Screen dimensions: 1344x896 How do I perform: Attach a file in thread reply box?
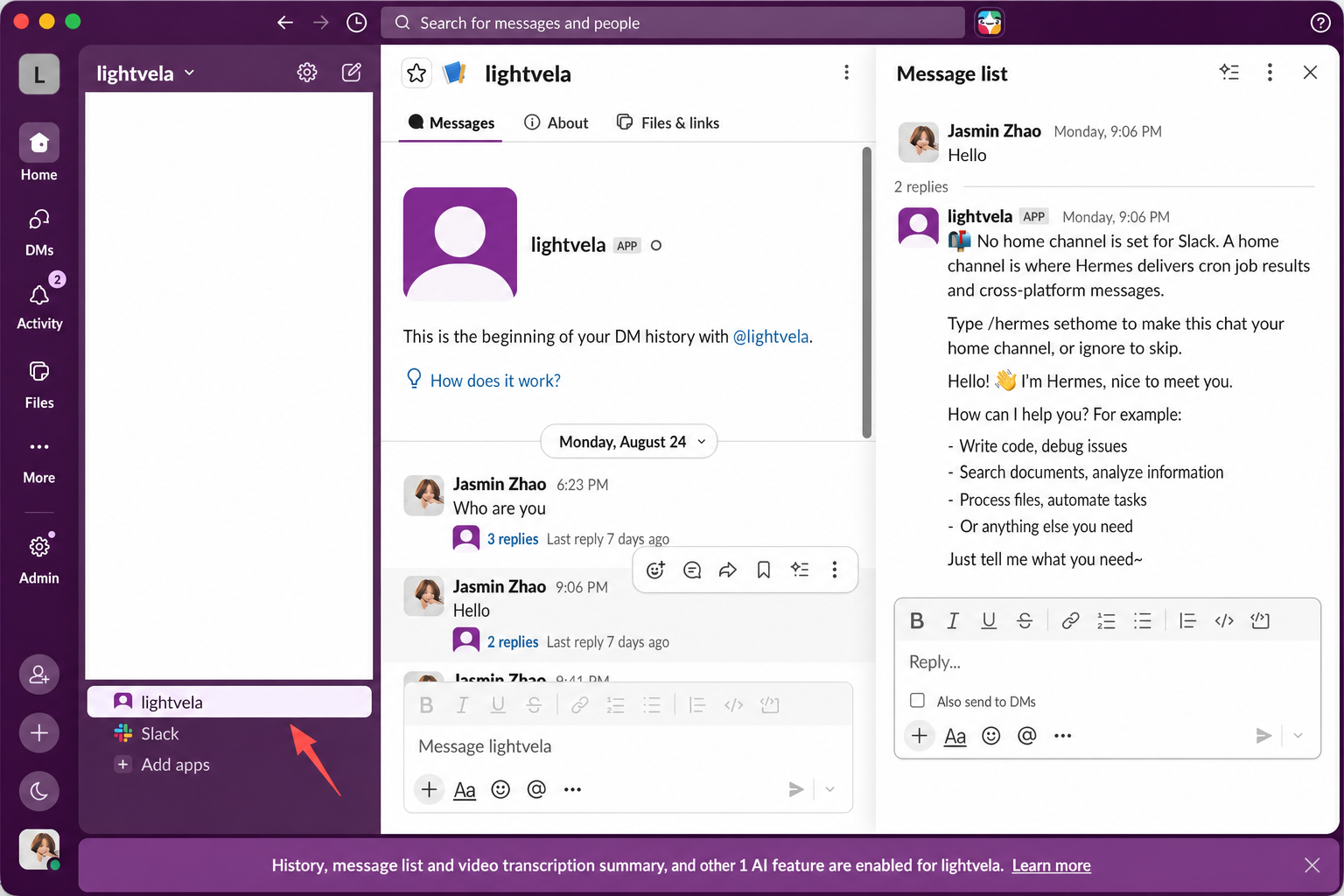click(x=920, y=736)
